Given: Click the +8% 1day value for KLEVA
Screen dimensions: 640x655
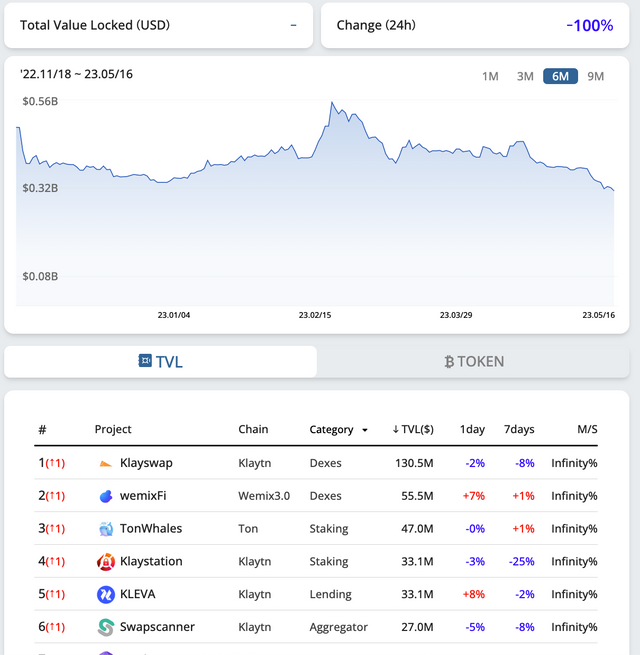Looking at the screenshot, I should point(474,594).
